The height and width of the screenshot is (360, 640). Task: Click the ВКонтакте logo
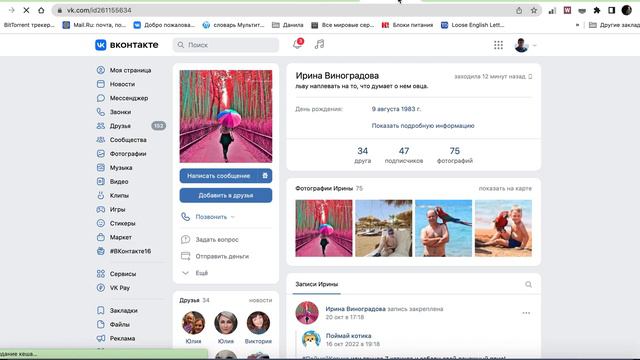point(127,45)
